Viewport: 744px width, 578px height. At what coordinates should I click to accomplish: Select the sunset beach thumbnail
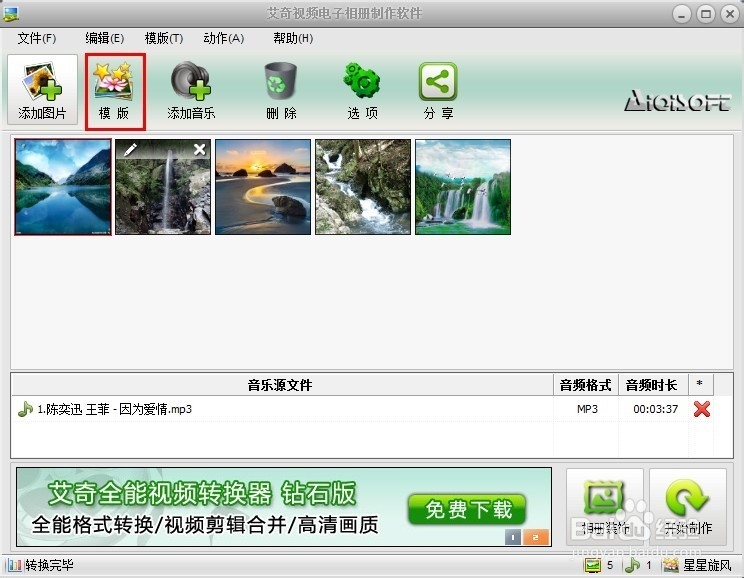(263, 187)
